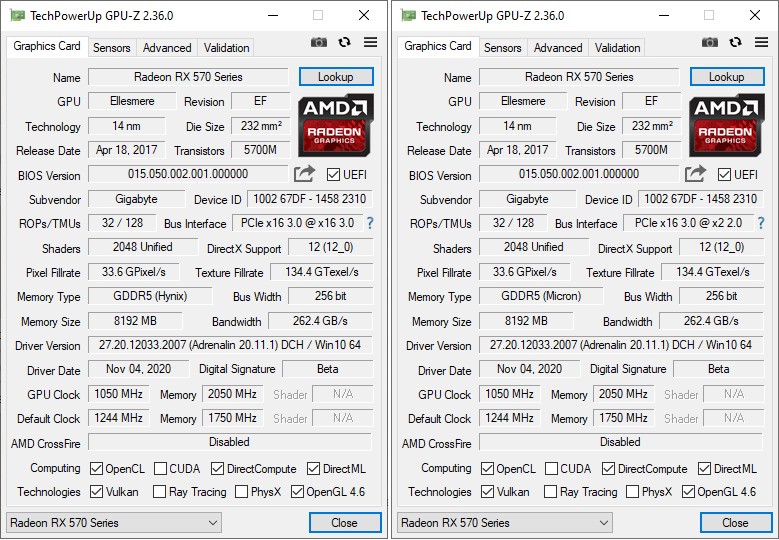Click Bus Interface question mark, right window
Viewport: 779px width, 540px height.
click(x=761, y=223)
